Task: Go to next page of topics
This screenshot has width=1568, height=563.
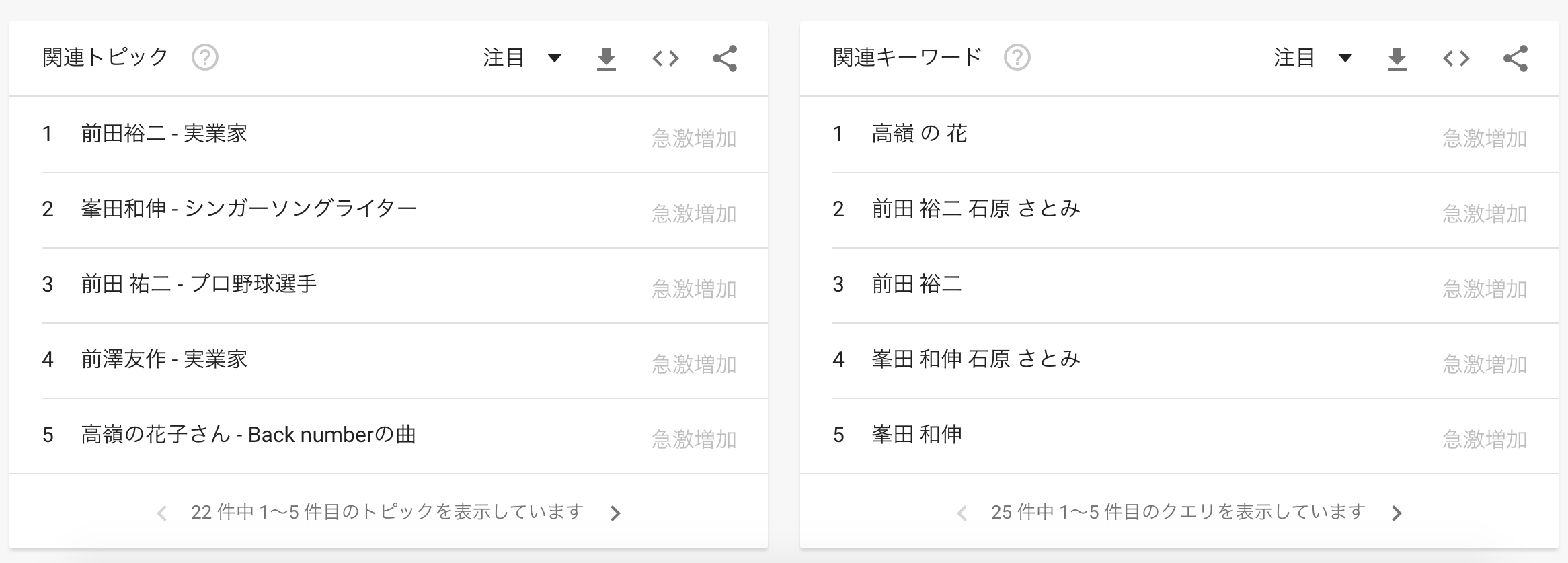Action: [615, 513]
